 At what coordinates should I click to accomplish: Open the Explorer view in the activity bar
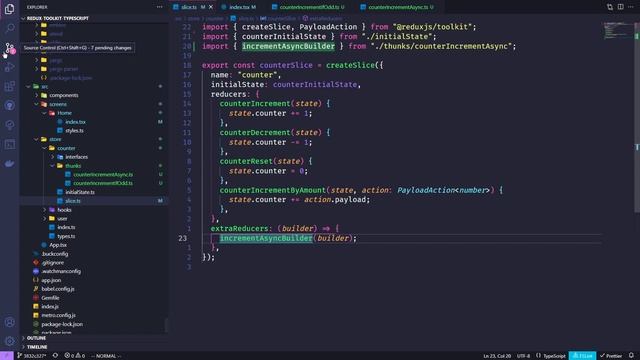(x=9, y=9)
